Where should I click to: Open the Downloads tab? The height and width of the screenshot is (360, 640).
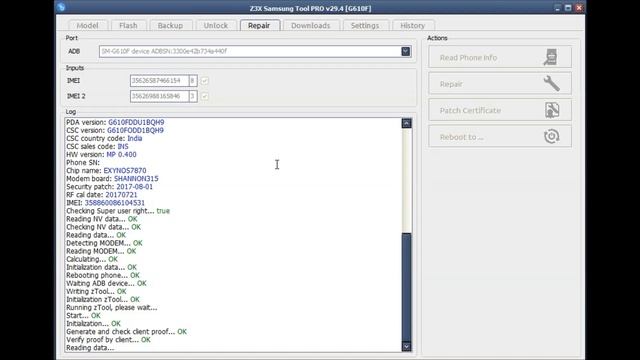[x=311, y=25]
